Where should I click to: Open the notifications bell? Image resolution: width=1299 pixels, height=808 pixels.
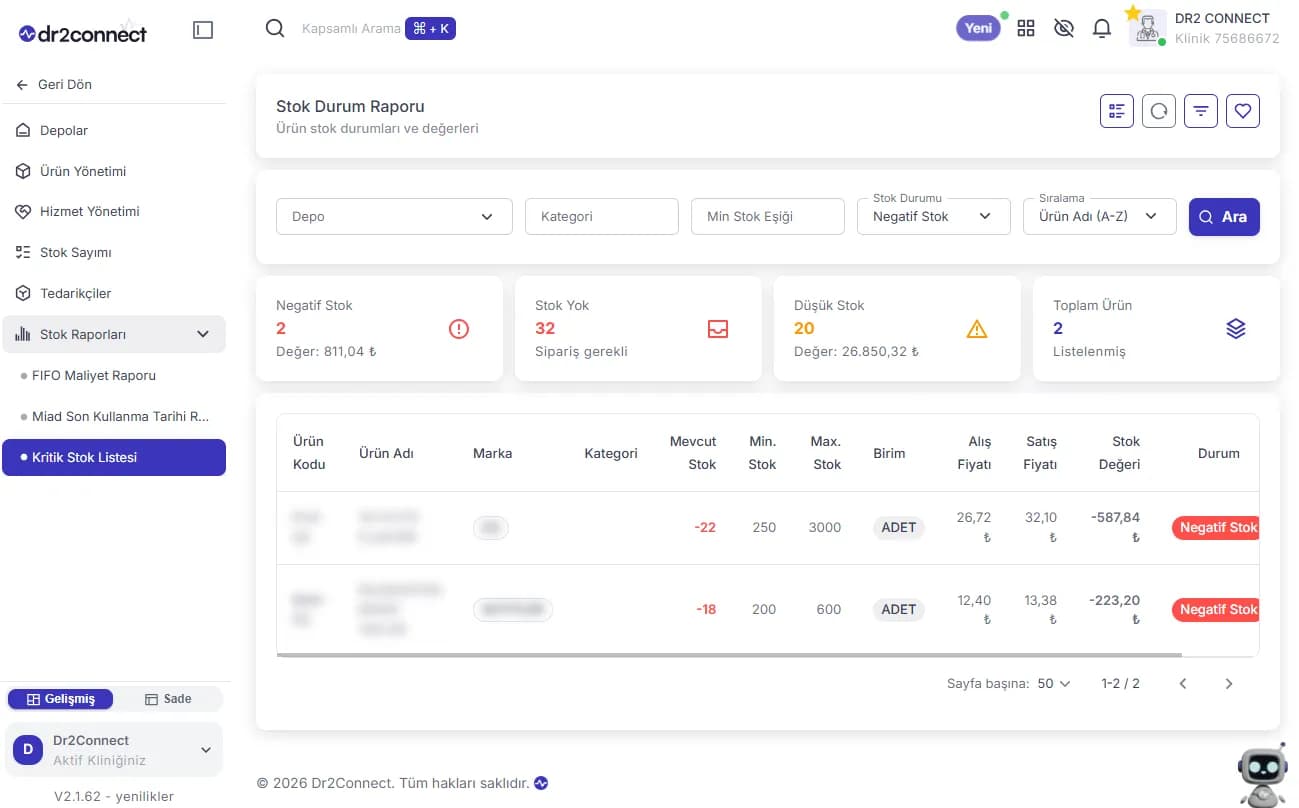click(1102, 28)
